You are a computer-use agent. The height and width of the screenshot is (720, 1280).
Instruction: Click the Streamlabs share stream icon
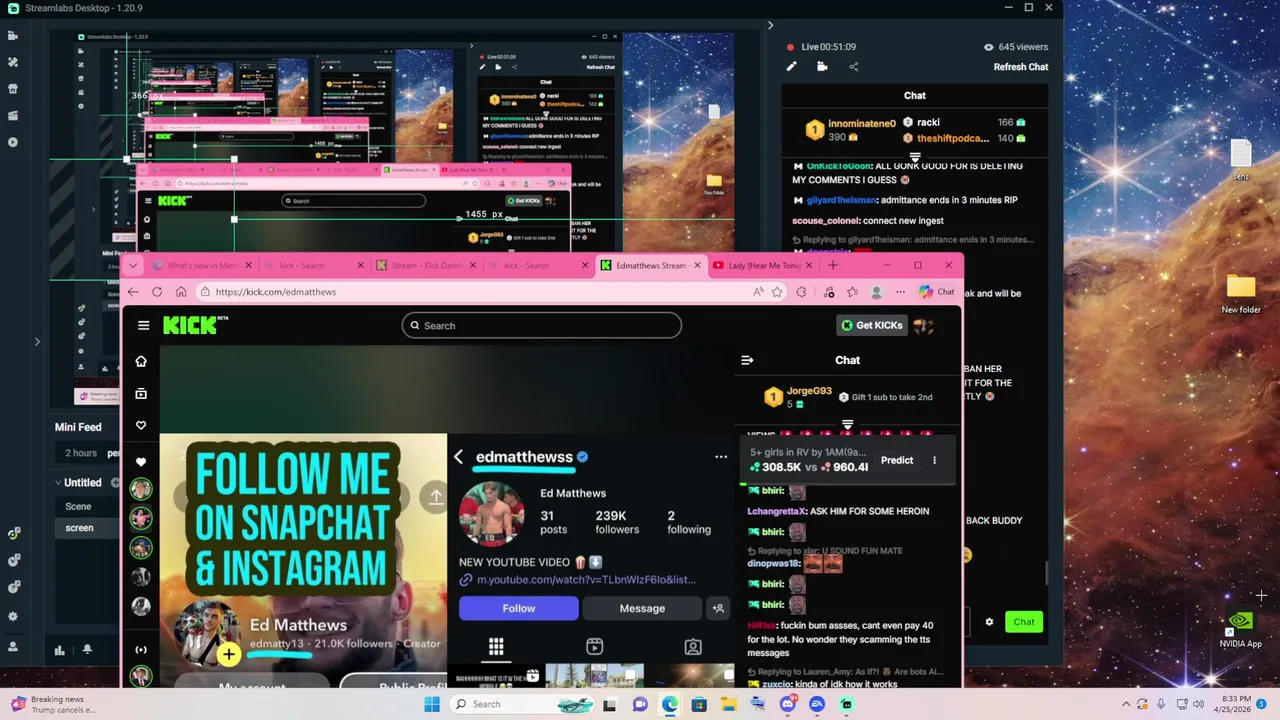(x=854, y=67)
